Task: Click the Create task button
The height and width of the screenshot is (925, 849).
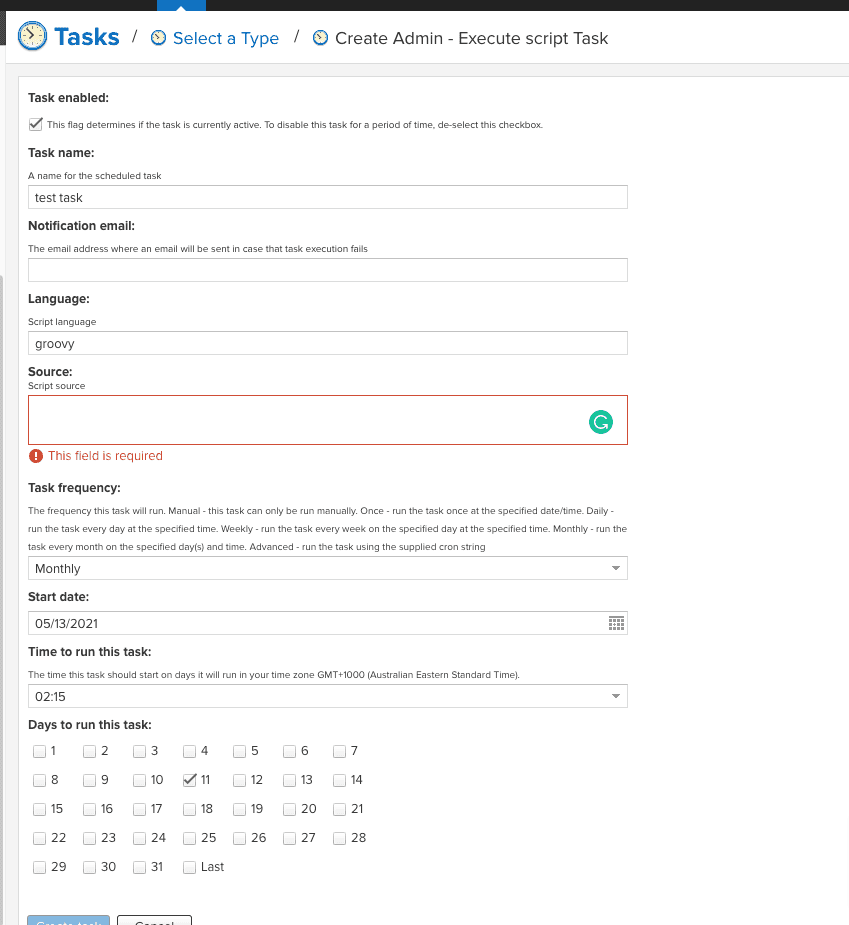Action: [68, 921]
